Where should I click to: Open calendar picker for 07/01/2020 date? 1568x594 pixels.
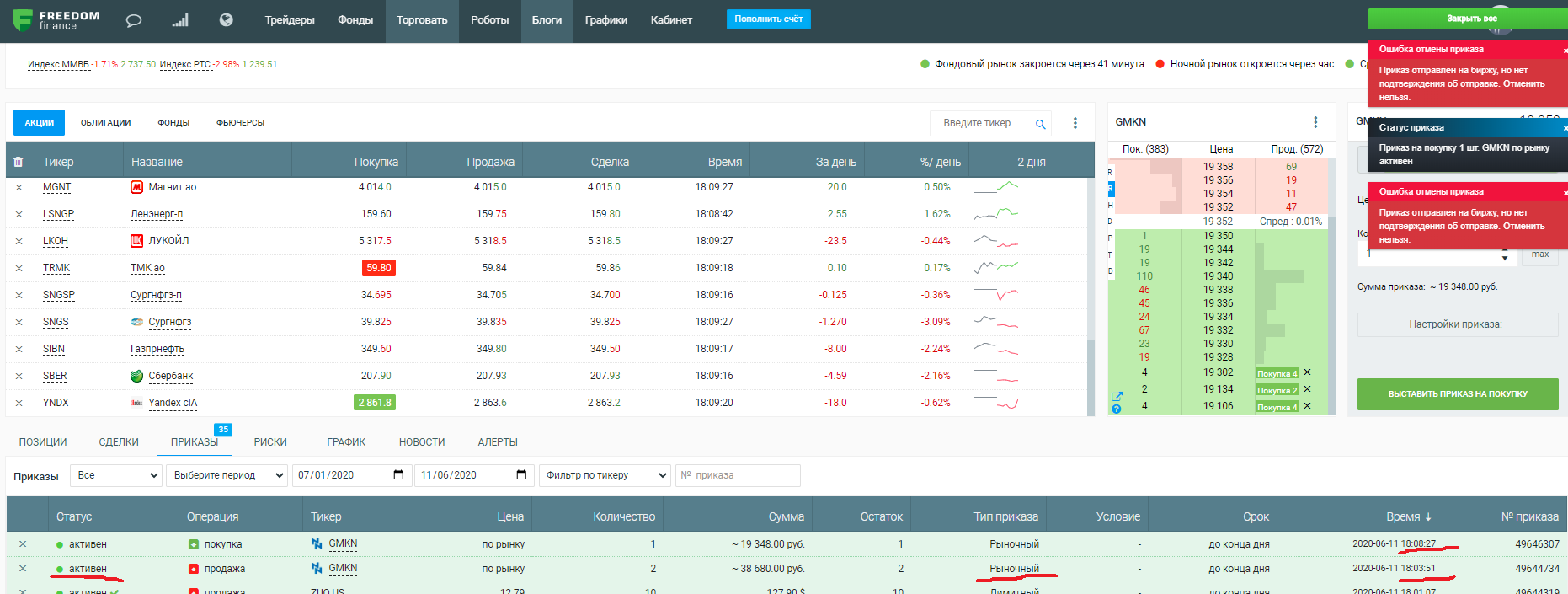coord(398,475)
